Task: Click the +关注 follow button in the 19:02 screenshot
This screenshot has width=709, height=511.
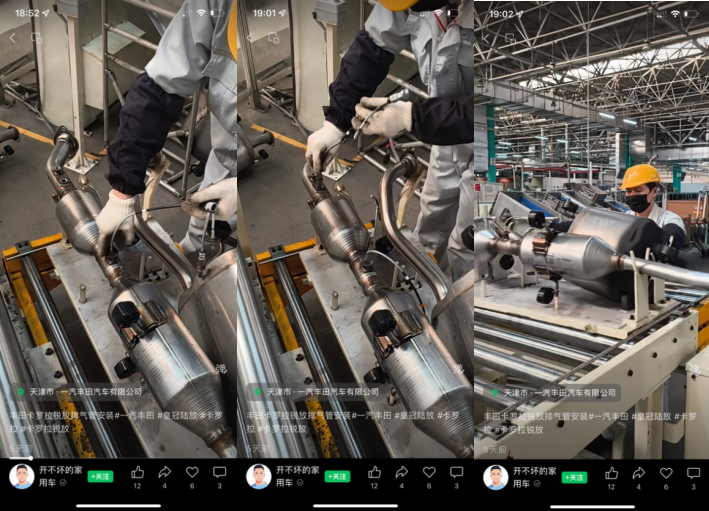Action: coord(574,477)
